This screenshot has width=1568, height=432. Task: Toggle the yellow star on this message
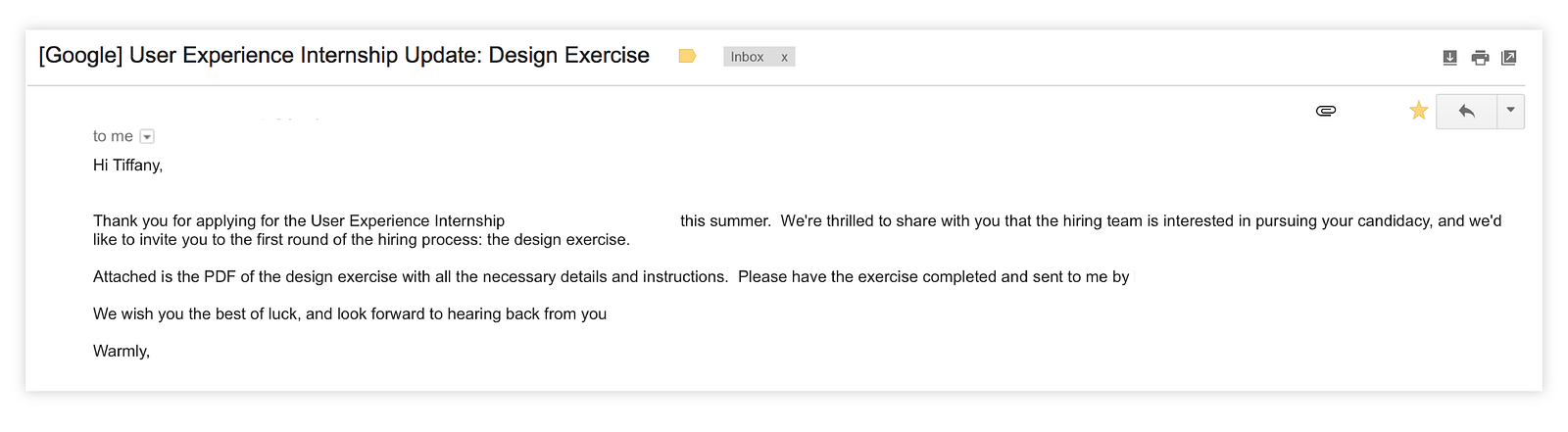click(1418, 111)
